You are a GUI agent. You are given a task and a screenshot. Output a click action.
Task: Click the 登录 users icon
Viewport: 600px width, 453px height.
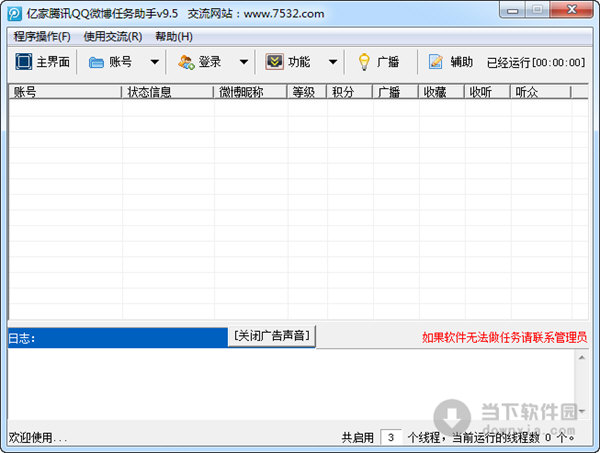pos(186,62)
